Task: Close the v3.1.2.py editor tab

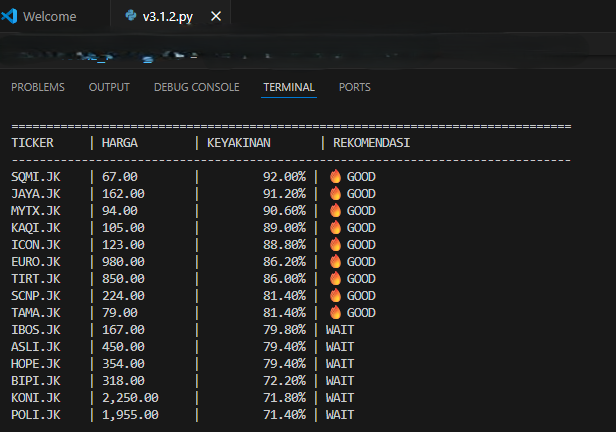Action: [213, 17]
